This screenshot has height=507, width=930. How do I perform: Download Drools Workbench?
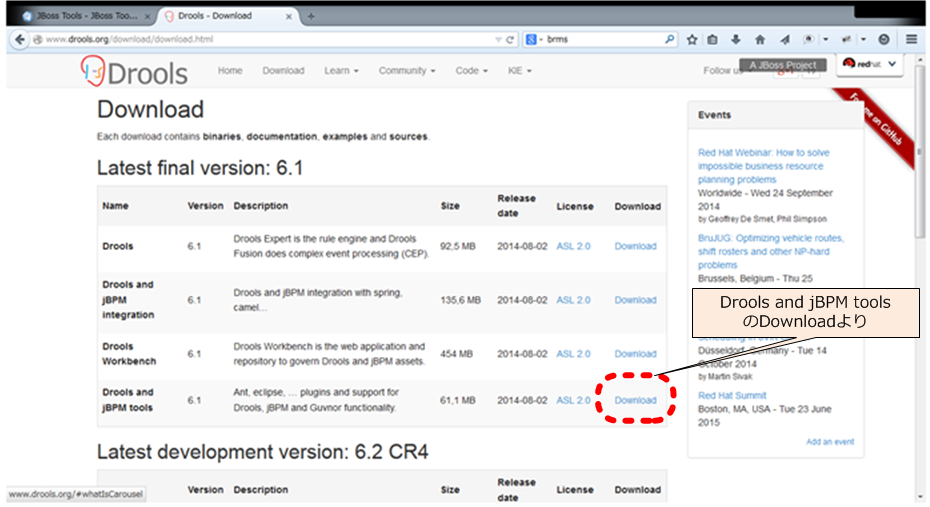(635, 354)
